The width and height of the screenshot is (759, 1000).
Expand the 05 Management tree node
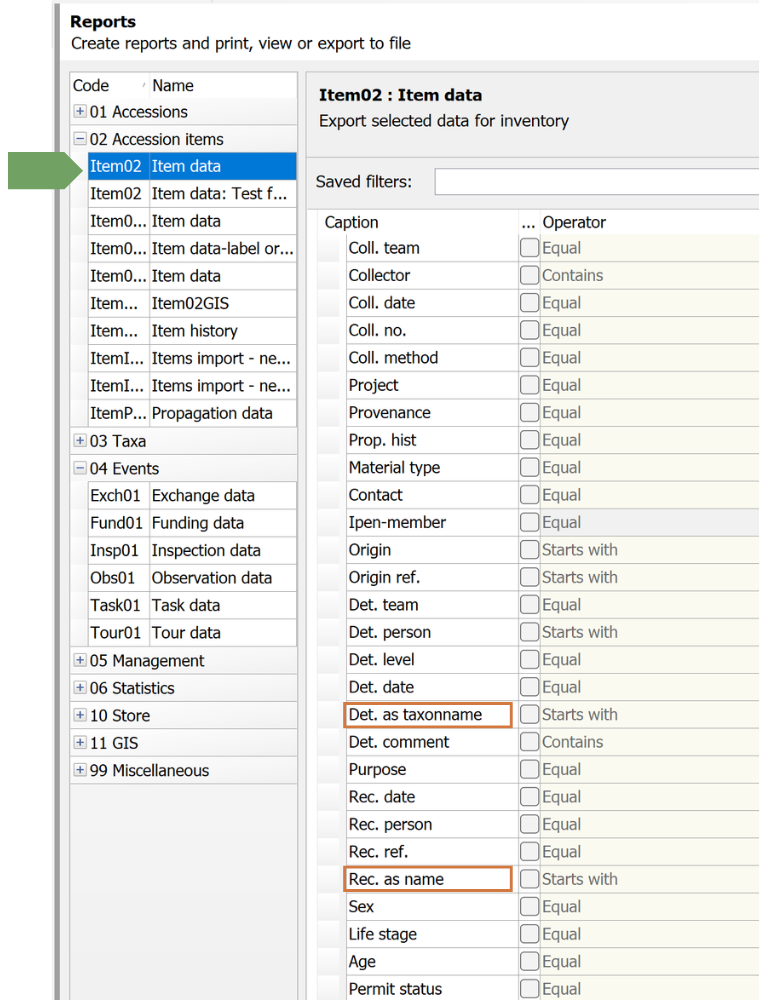(80, 660)
